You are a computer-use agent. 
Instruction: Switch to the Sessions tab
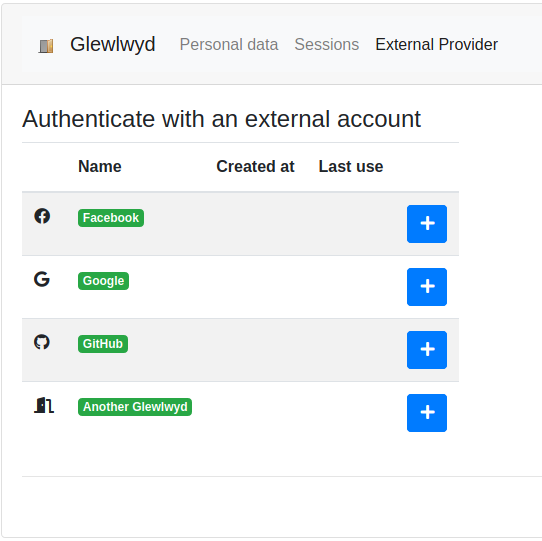[327, 45]
